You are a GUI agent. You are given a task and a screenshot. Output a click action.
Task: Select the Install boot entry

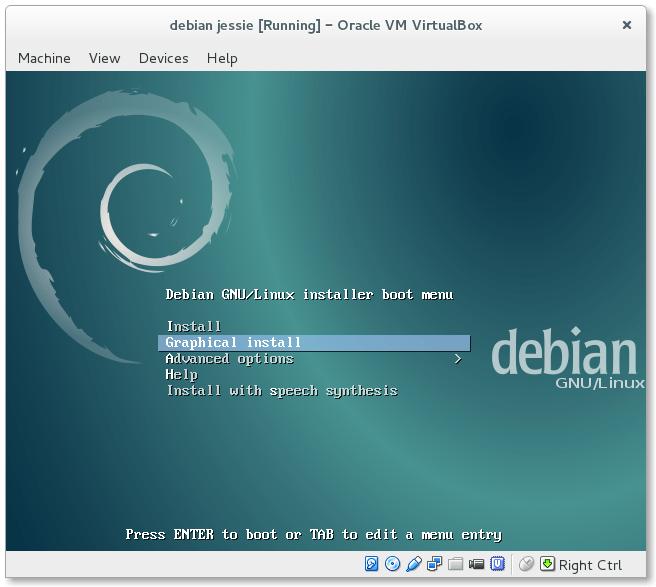point(314,326)
